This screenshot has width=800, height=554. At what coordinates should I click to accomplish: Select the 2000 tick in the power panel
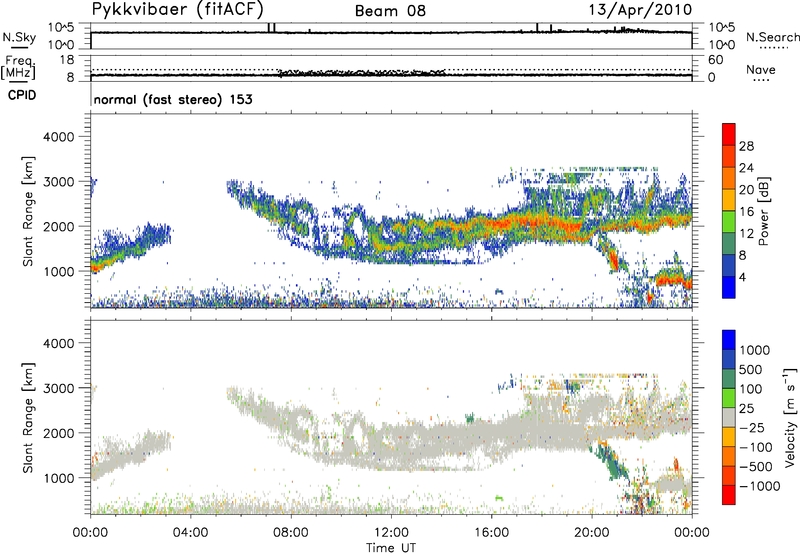[58, 226]
